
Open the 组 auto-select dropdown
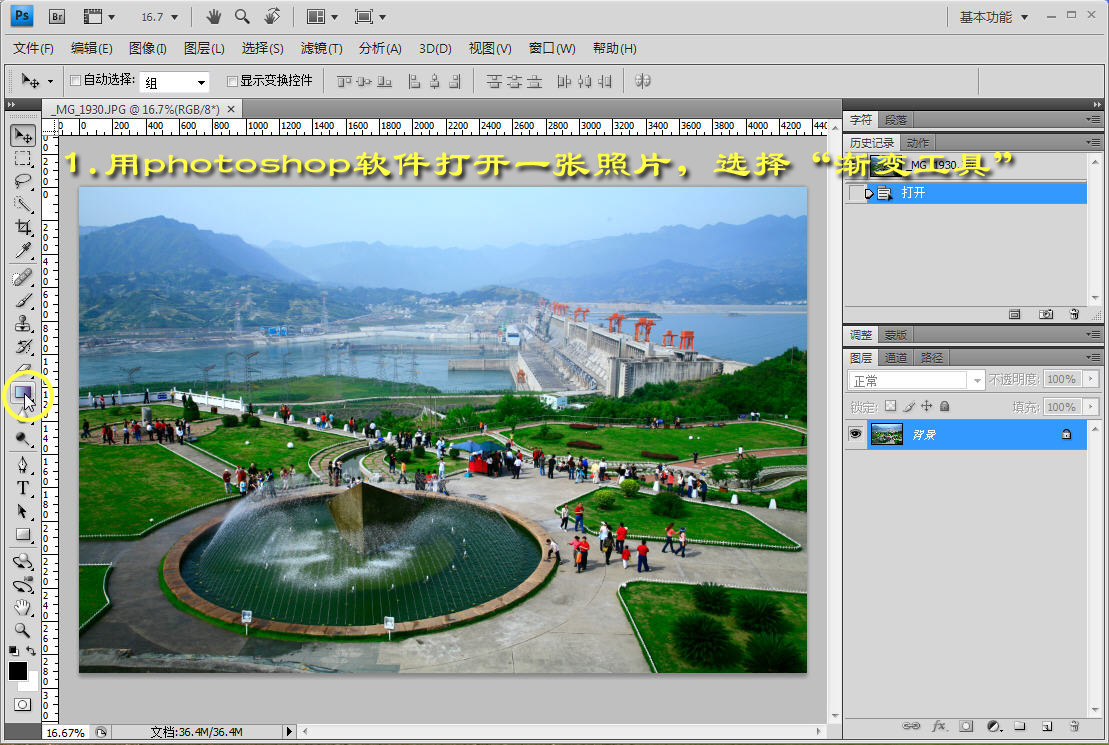175,82
